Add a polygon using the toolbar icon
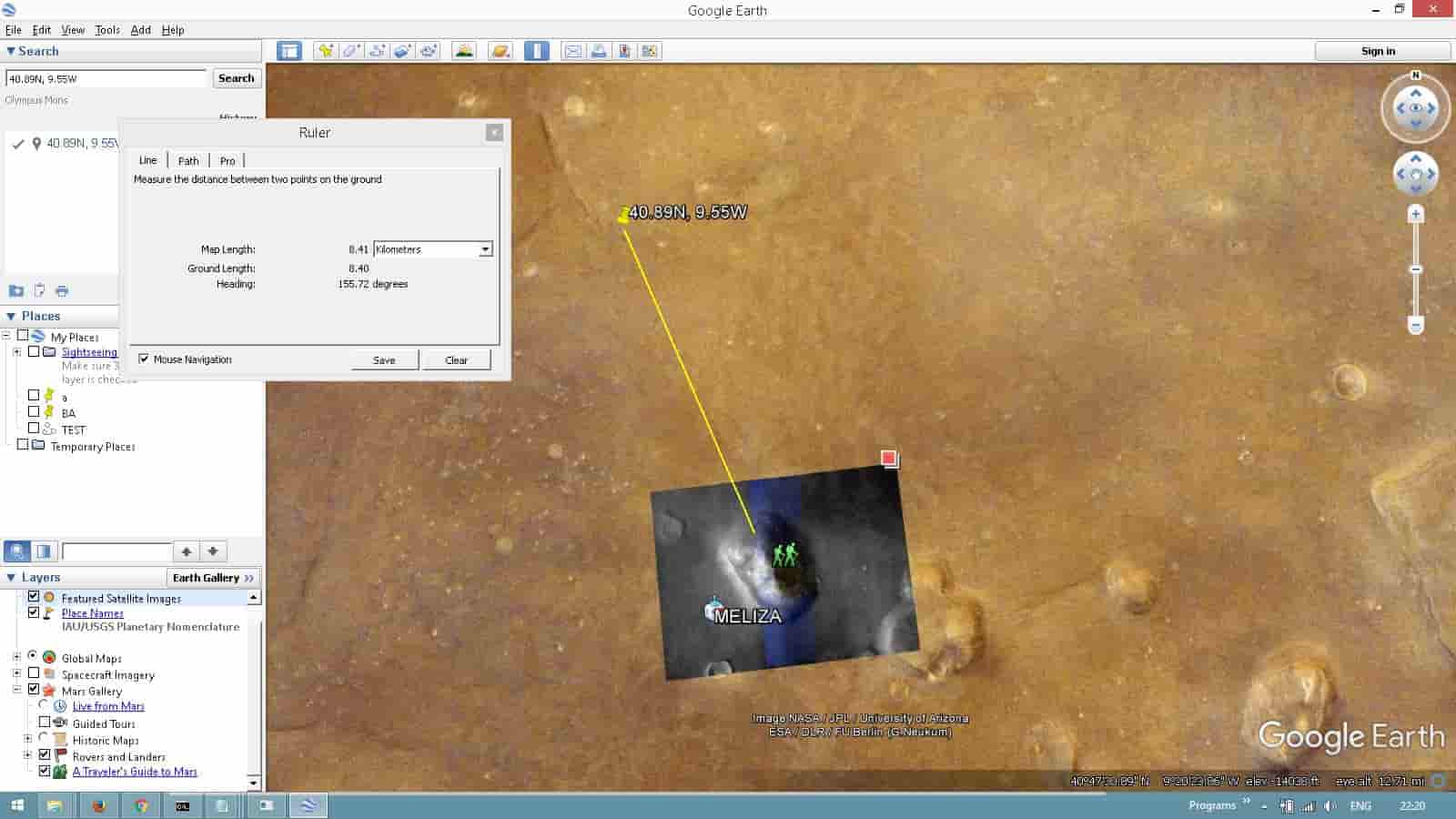This screenshot has height=819, width=1456. tap(351, 51)
